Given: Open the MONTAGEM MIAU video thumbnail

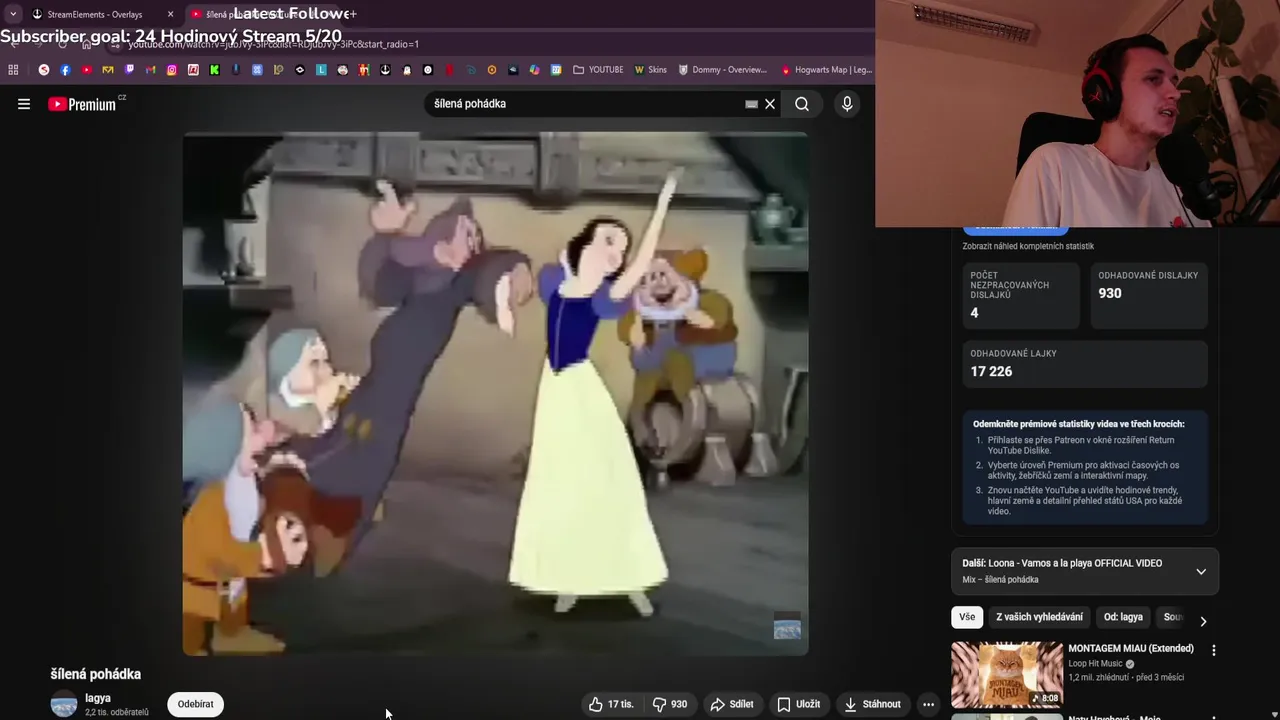Looking at the screenshot, I should coord(1007,674).
